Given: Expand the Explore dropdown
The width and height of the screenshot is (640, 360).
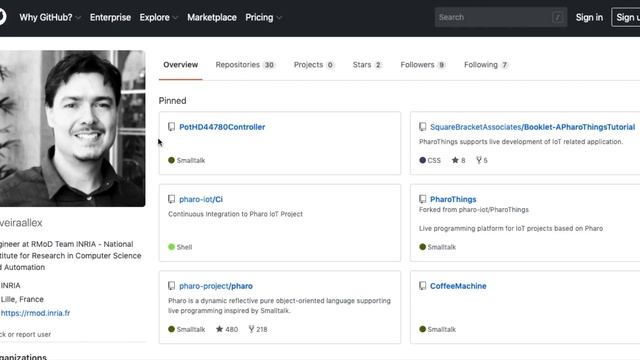Looking at the screenshot, I should coord(159,18).
